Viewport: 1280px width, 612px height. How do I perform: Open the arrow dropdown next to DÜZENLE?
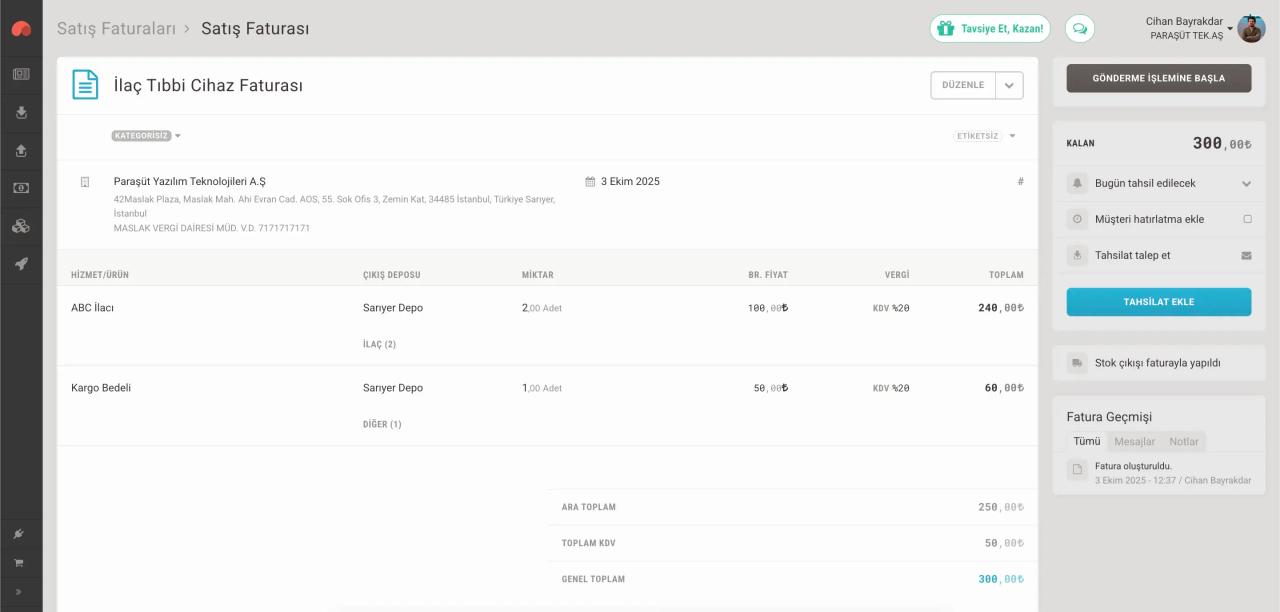1009,86
